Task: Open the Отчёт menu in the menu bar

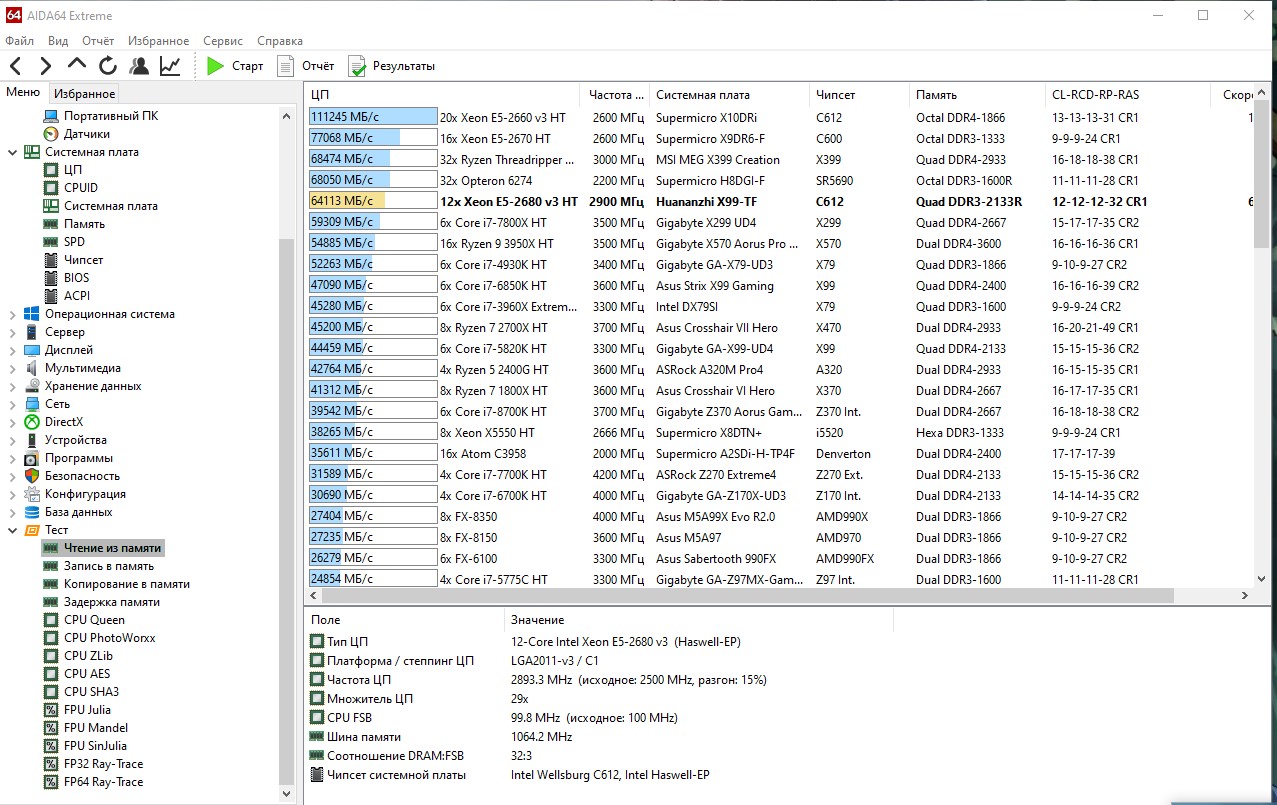Action: pos(98,41)
